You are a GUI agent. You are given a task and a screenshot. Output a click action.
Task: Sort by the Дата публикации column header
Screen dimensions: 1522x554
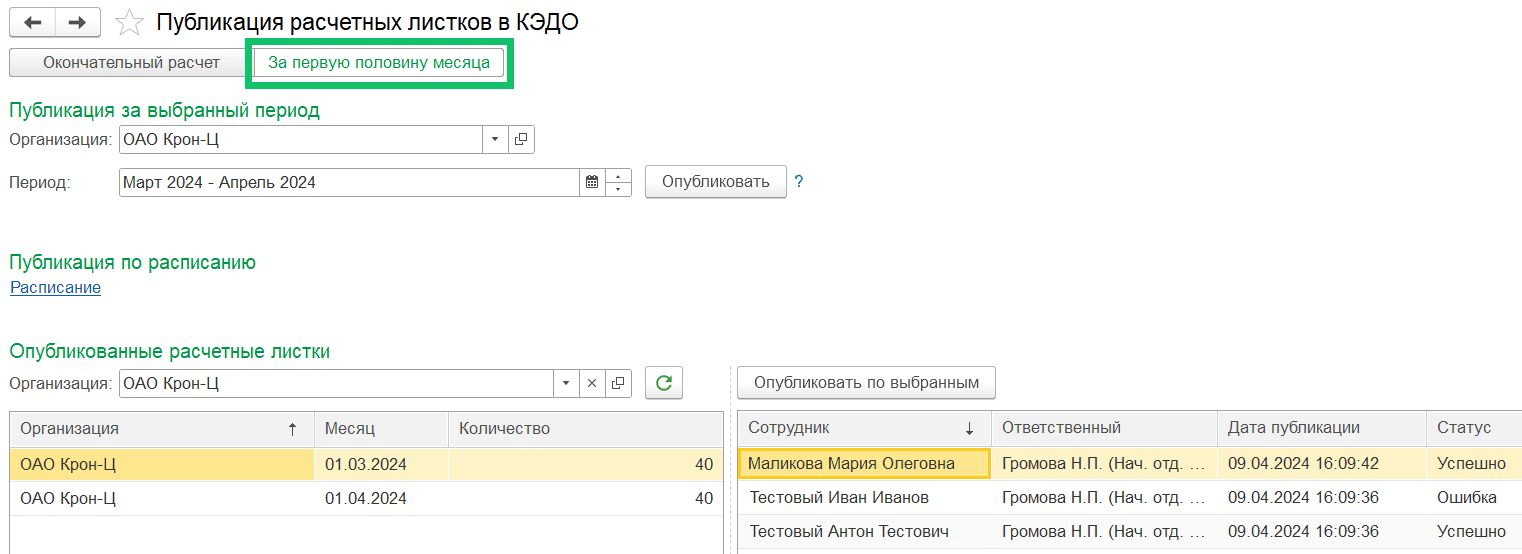1321,428
